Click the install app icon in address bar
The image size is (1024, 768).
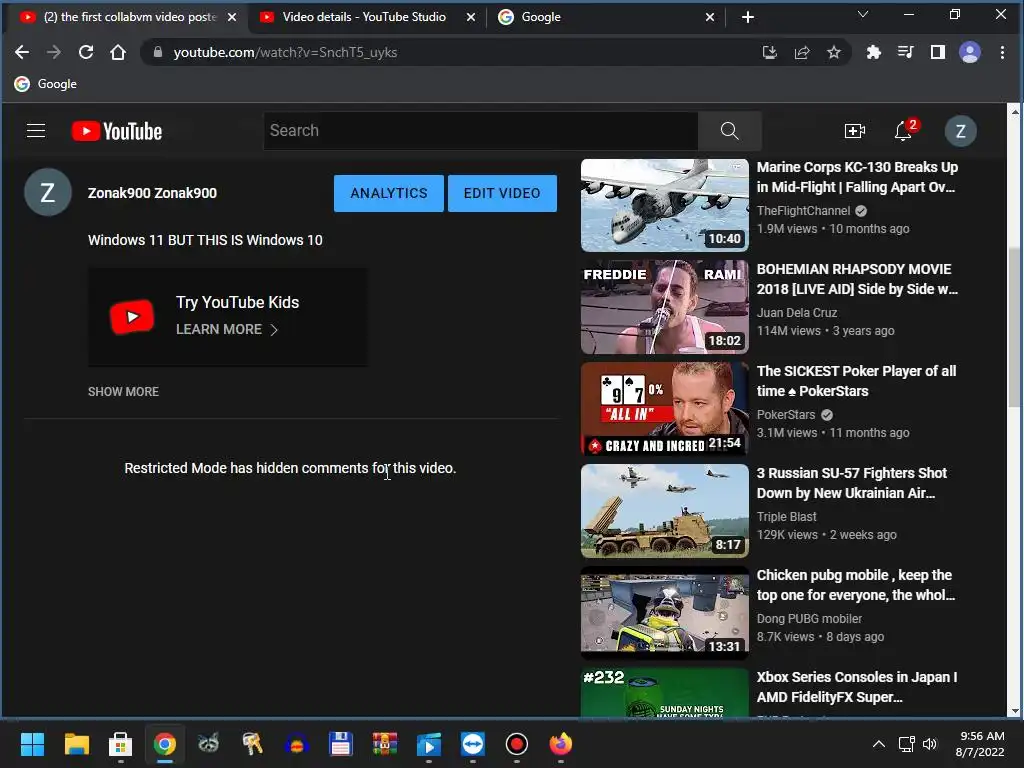tap(769, 52)
